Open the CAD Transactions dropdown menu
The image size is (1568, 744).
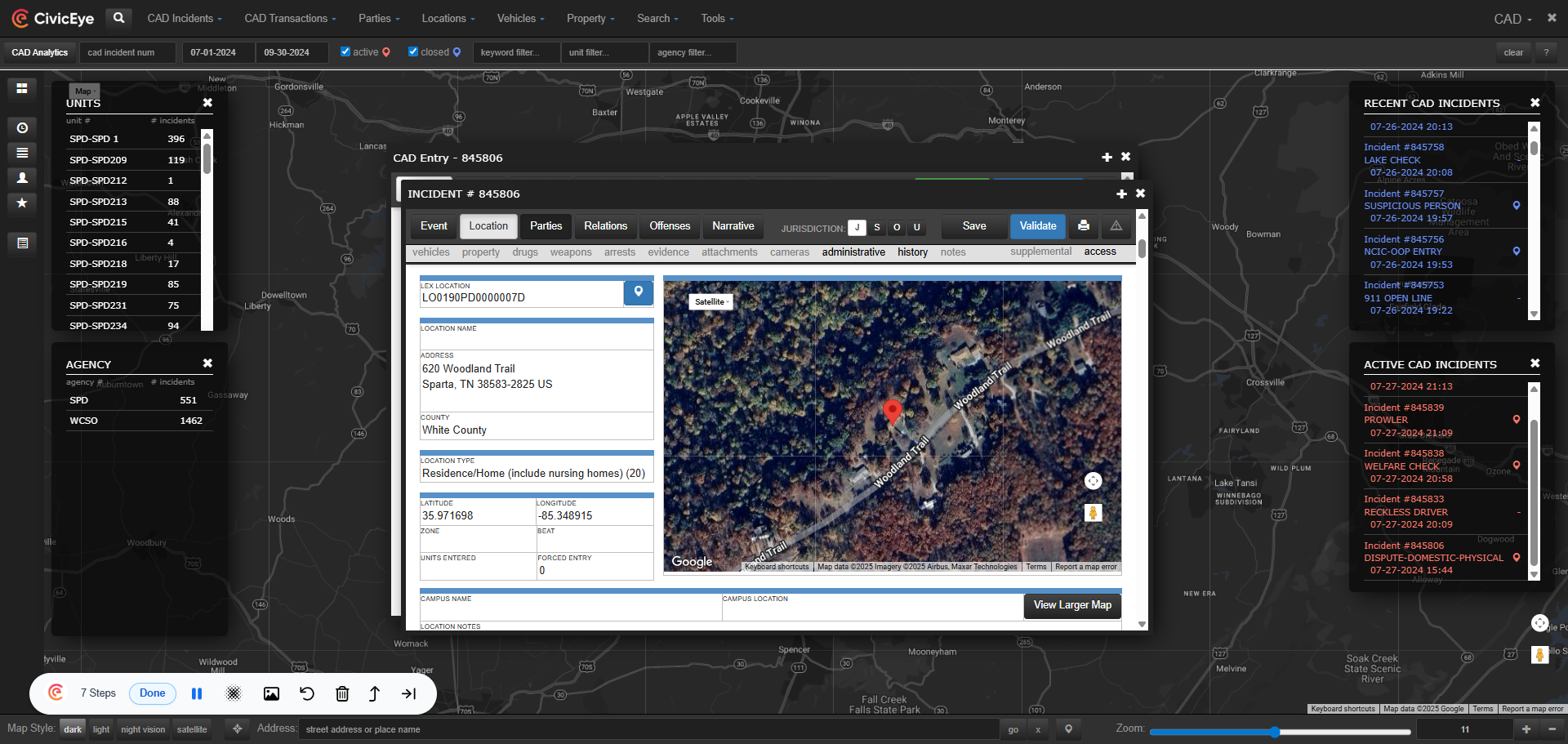[290, 18]
